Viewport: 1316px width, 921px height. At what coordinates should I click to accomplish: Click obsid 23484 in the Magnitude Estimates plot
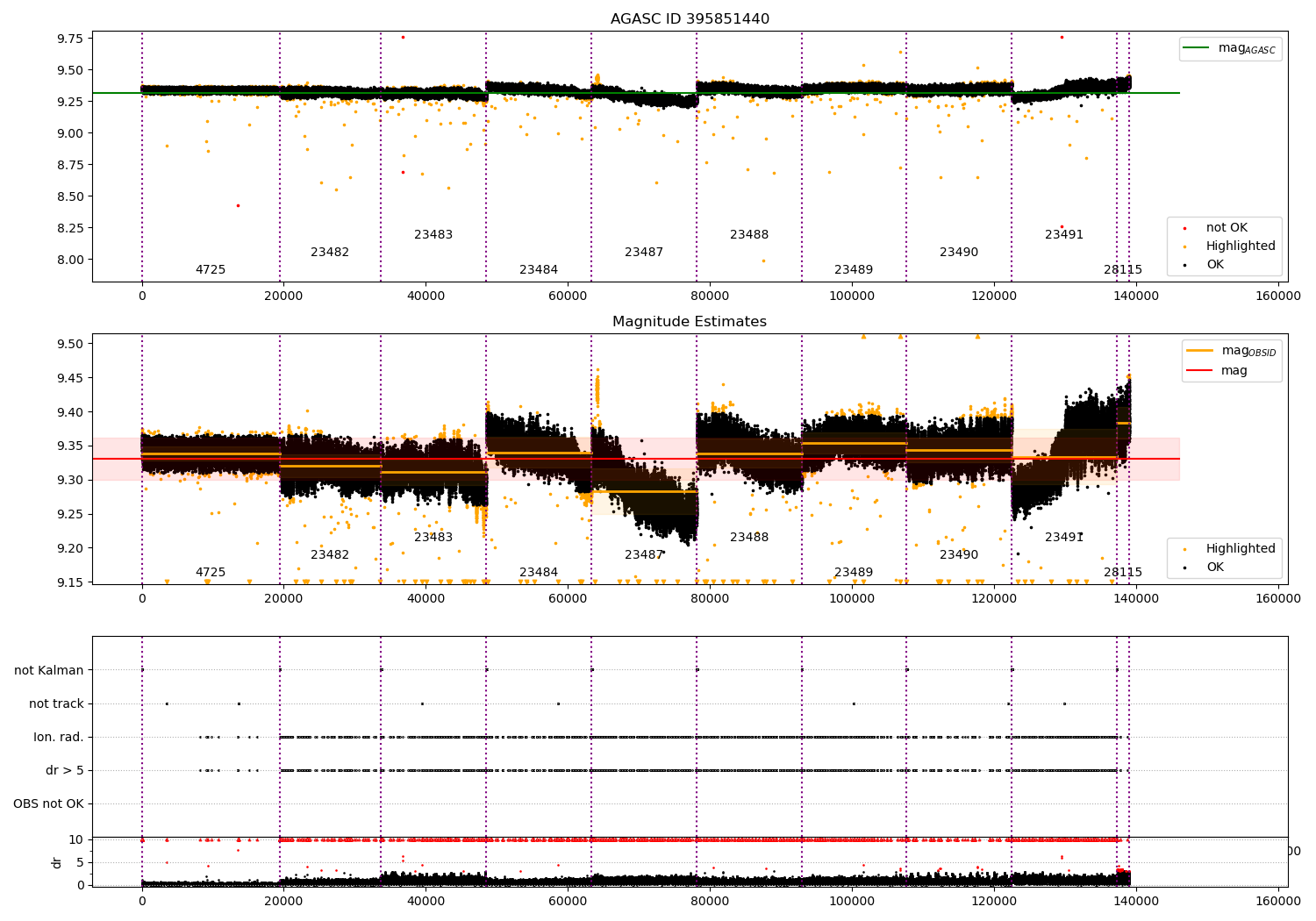pyautogui.click(x=539, y=573)
